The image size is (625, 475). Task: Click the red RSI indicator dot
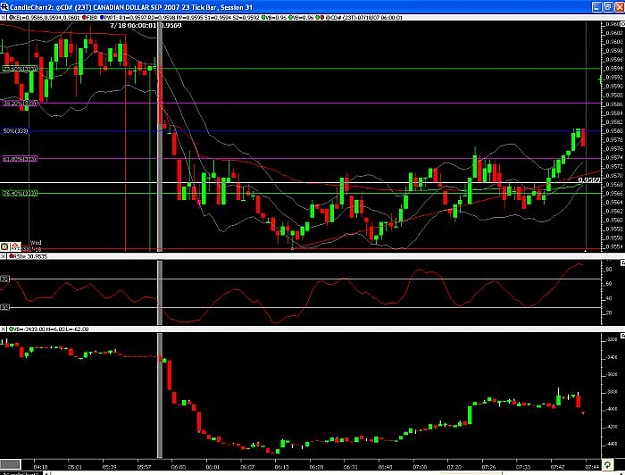click(x=12, y=256)
